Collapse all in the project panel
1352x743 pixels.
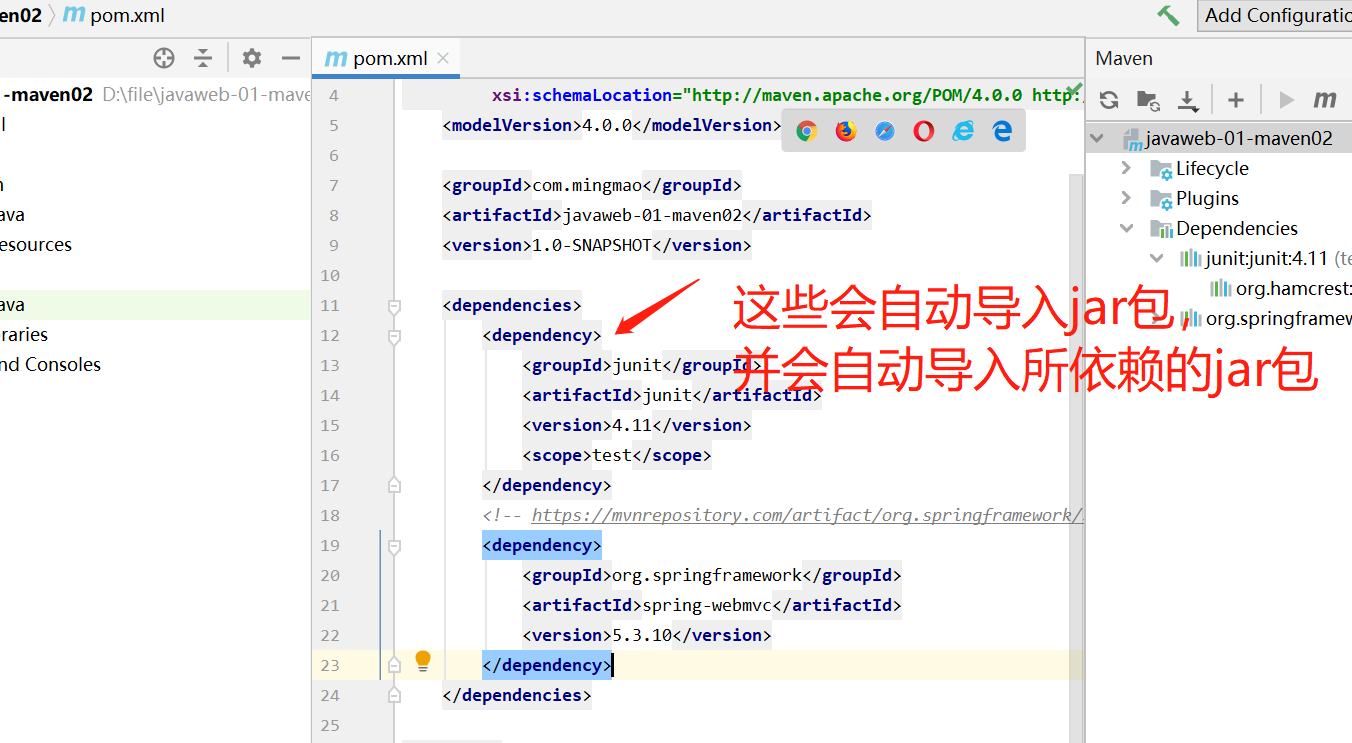(x=203, y=58)
